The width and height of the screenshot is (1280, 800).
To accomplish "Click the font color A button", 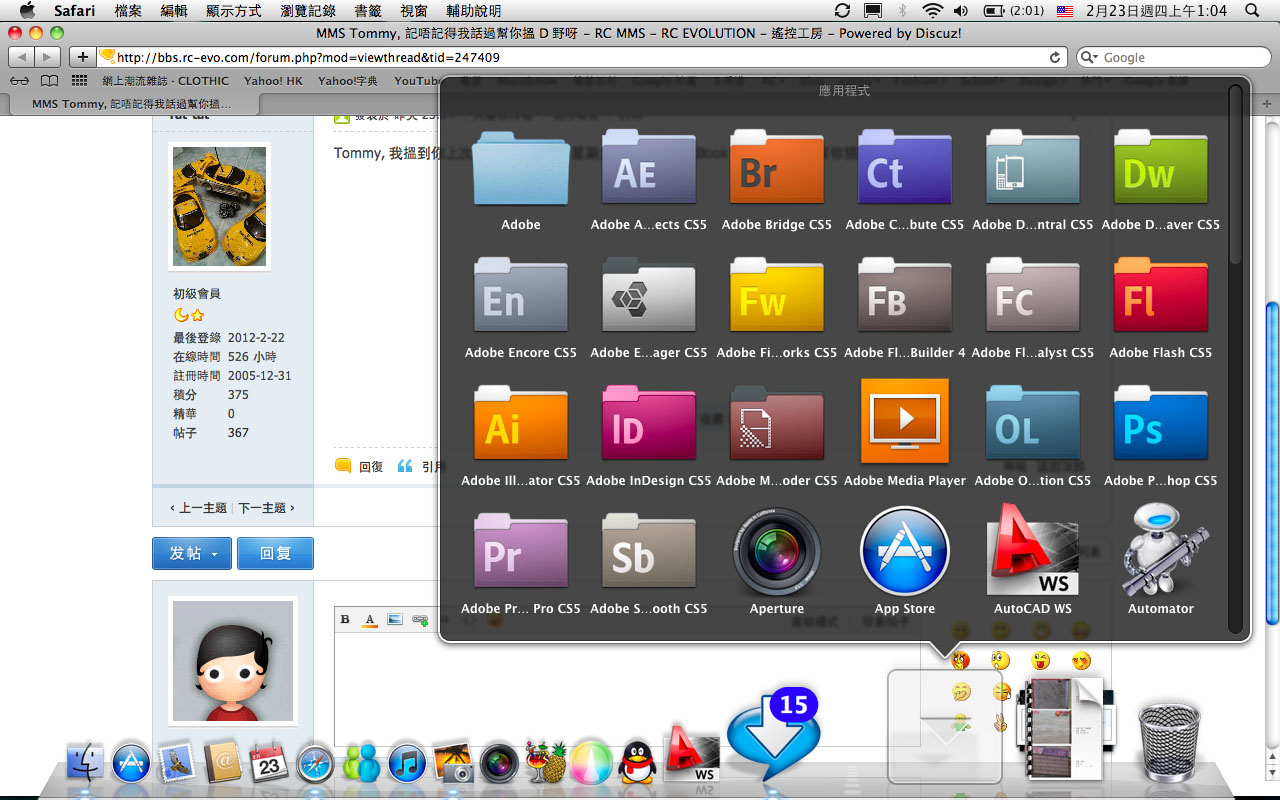I will (x=369, y=619).
